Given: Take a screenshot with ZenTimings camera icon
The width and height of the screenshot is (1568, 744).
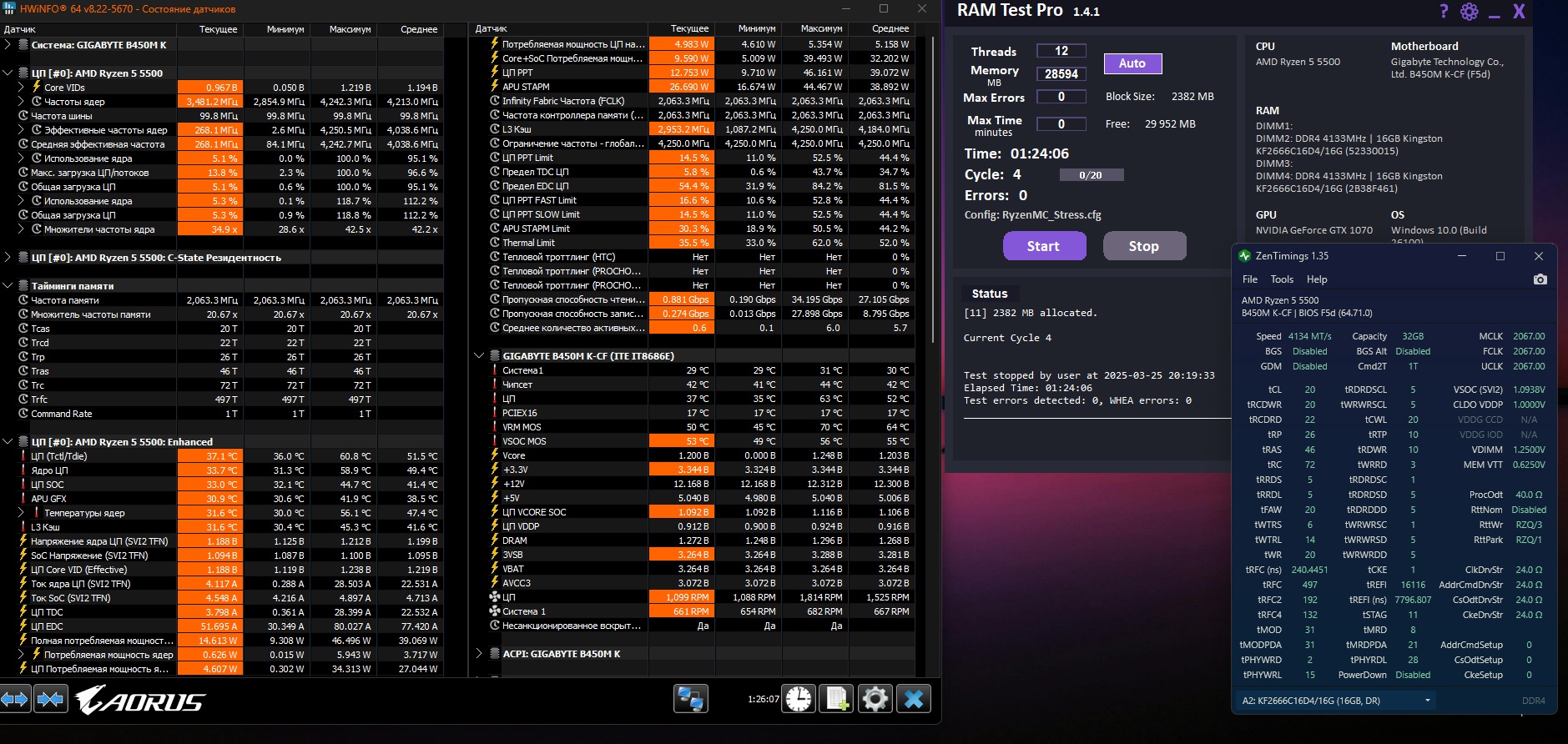Looking at the screenshot, I should tap(1540, 279).
